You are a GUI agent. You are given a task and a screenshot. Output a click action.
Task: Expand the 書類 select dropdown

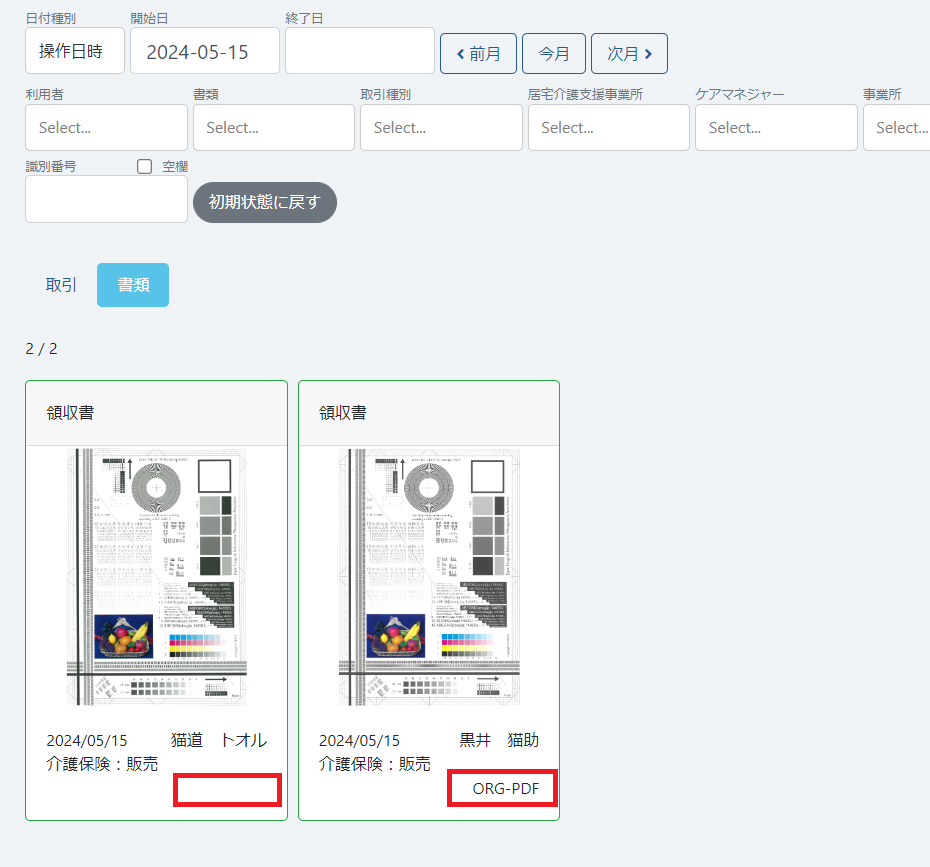tap(273, 128)
